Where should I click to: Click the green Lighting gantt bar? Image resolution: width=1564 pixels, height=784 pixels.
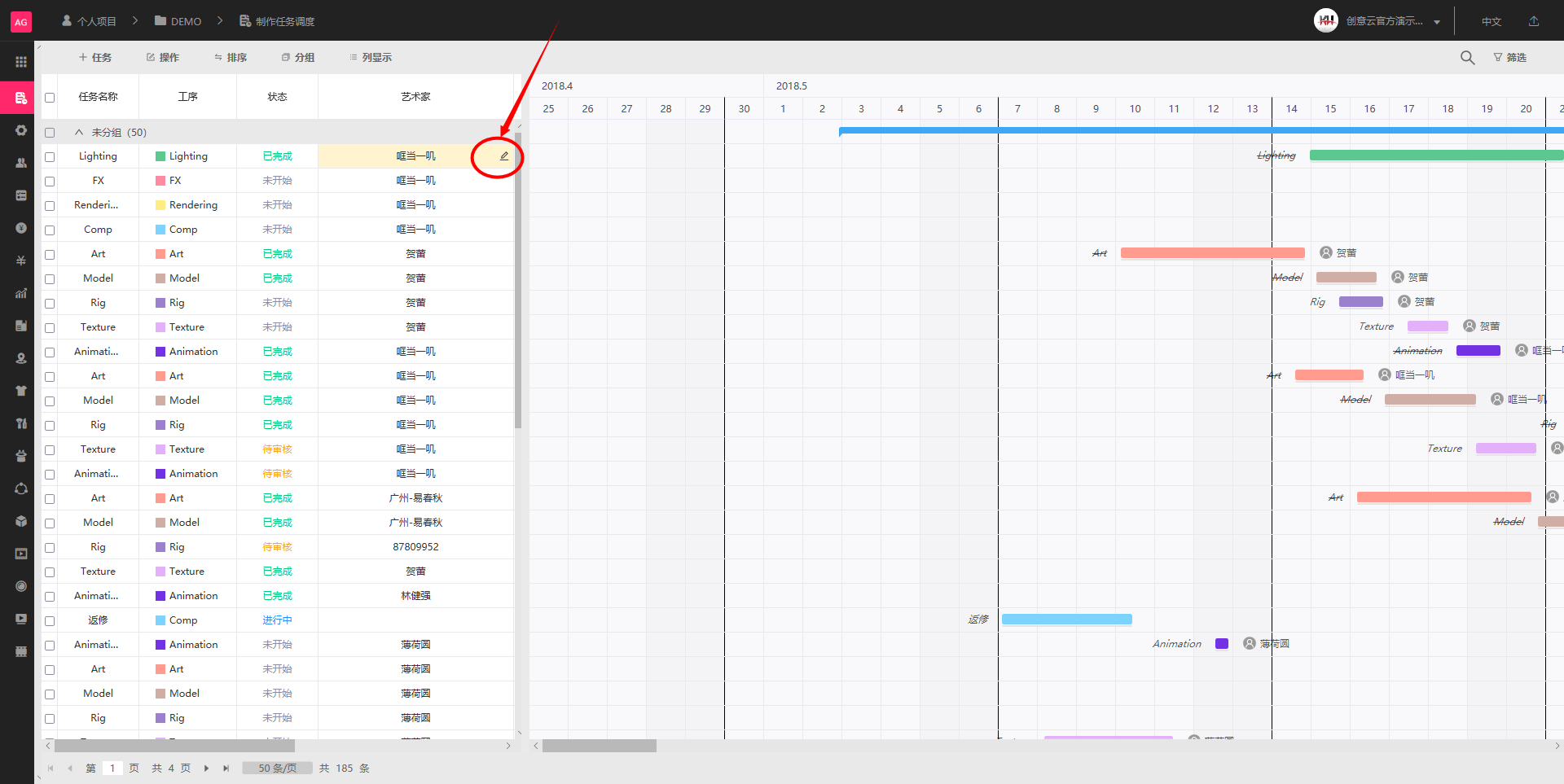(1434, 155)
